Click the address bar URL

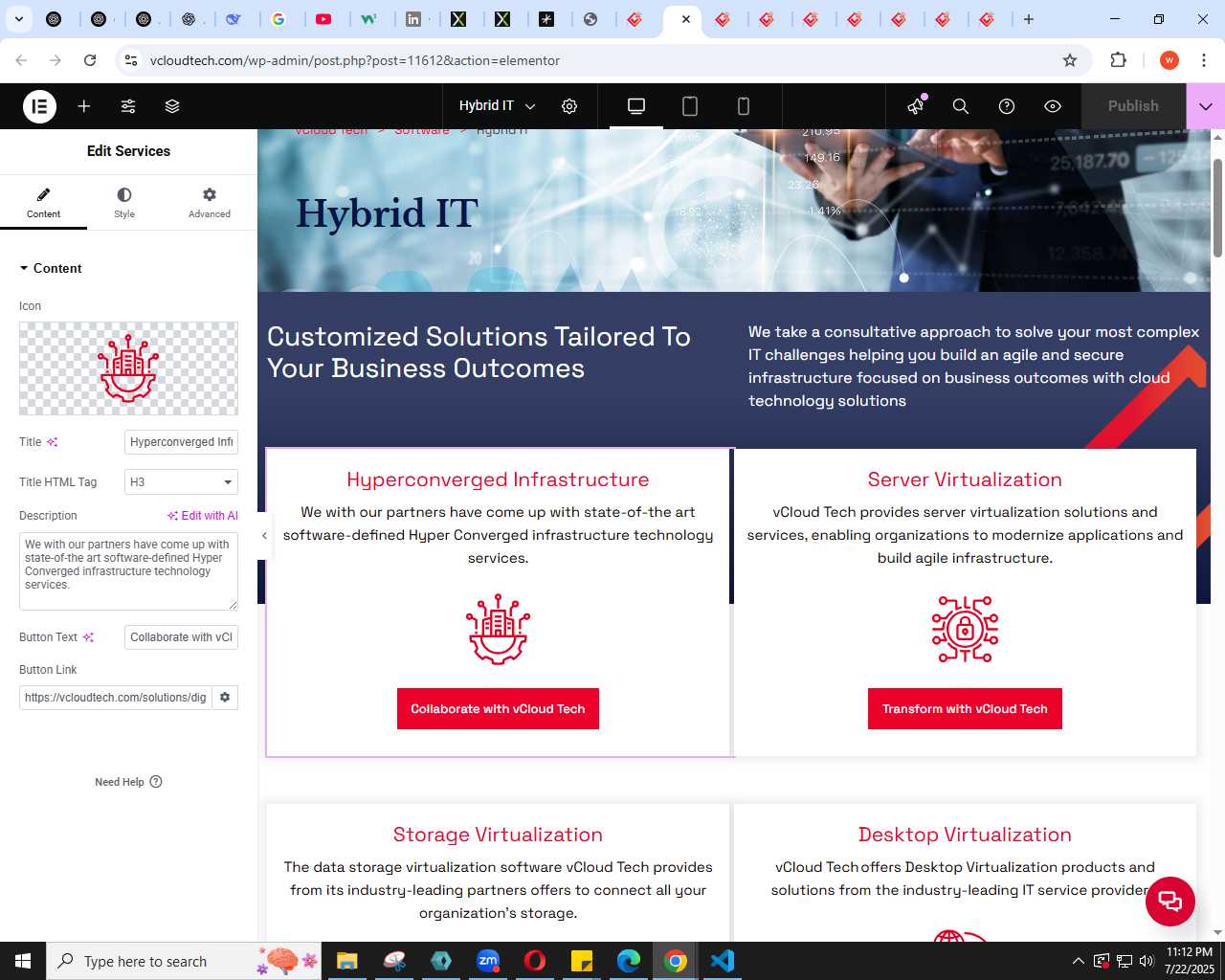pyautogui.click(x=355, y=60)
